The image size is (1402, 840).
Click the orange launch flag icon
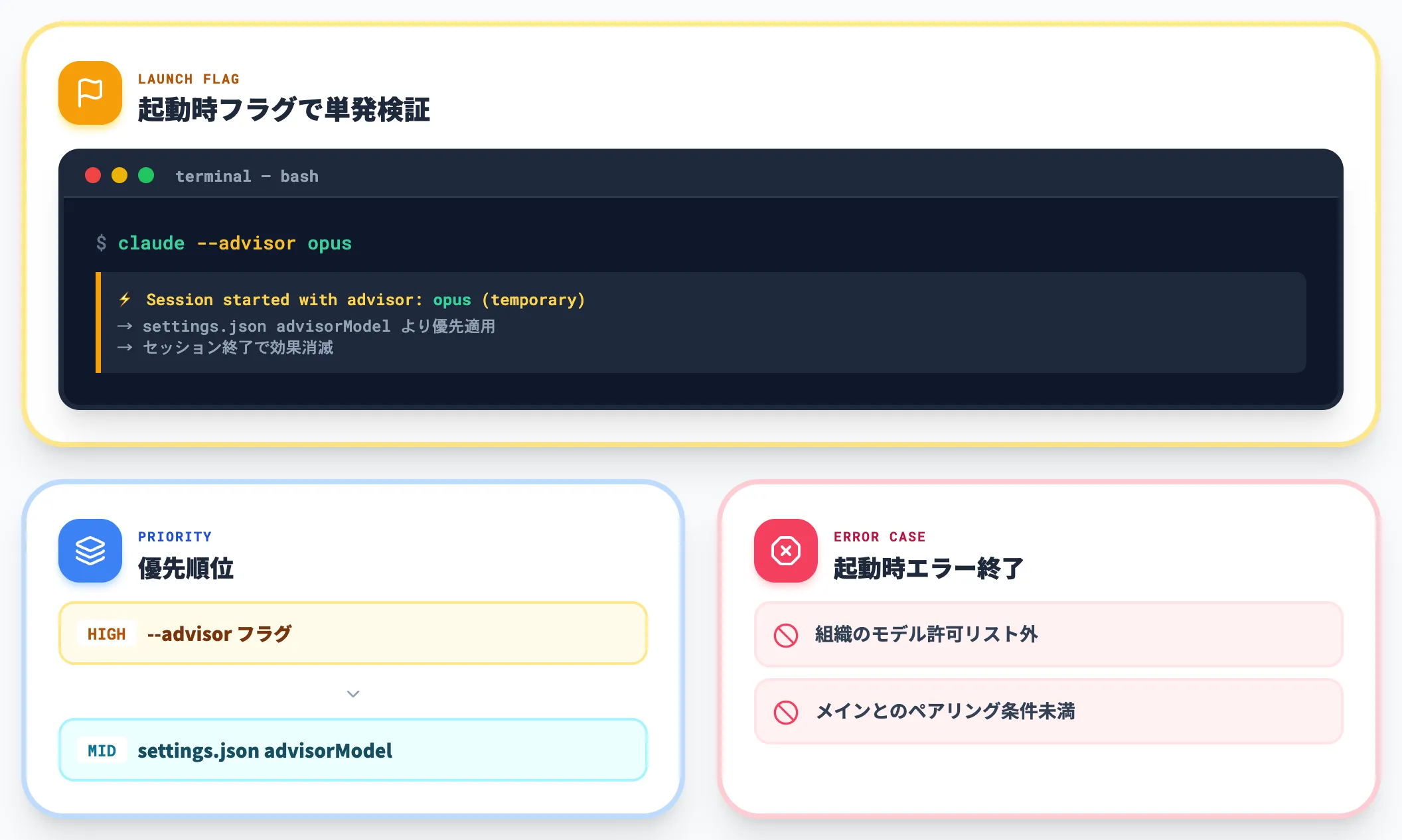coord(90,93)
